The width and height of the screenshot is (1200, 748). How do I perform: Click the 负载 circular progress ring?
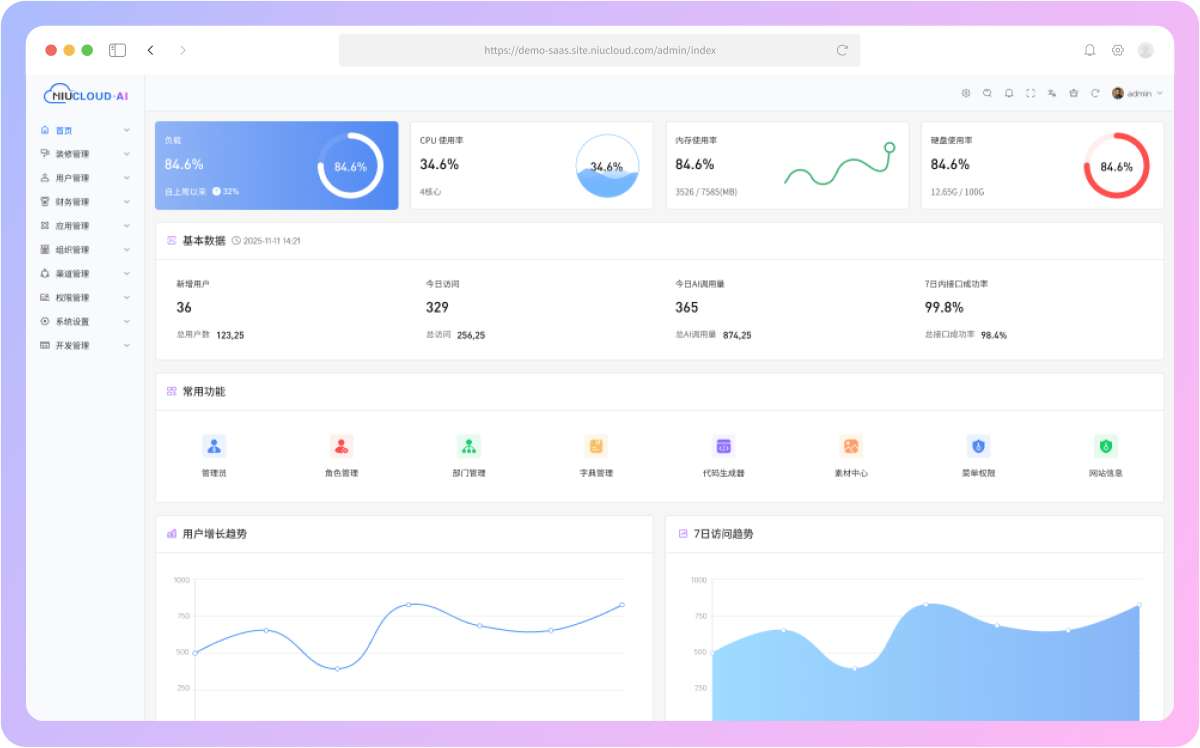pos(350,166)
